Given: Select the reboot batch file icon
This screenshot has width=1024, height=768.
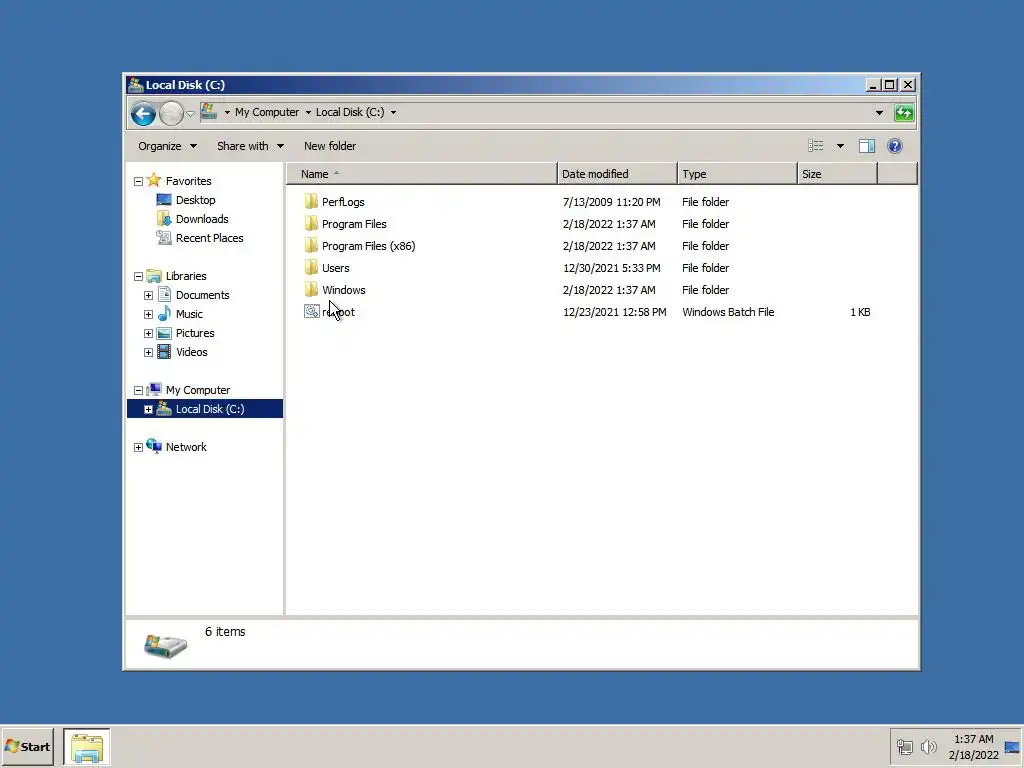Looking at the screenshot, I should point(312,312).
